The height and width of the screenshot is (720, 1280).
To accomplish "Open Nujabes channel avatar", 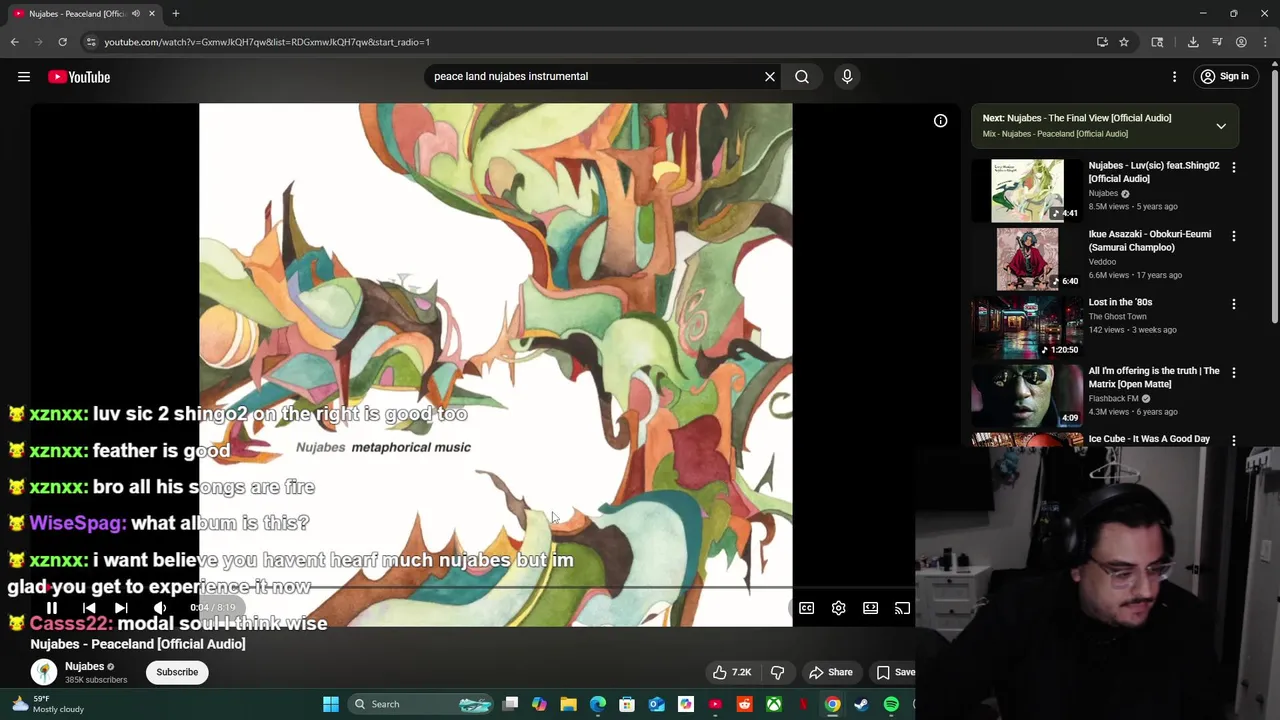I will tap(44, 672).
